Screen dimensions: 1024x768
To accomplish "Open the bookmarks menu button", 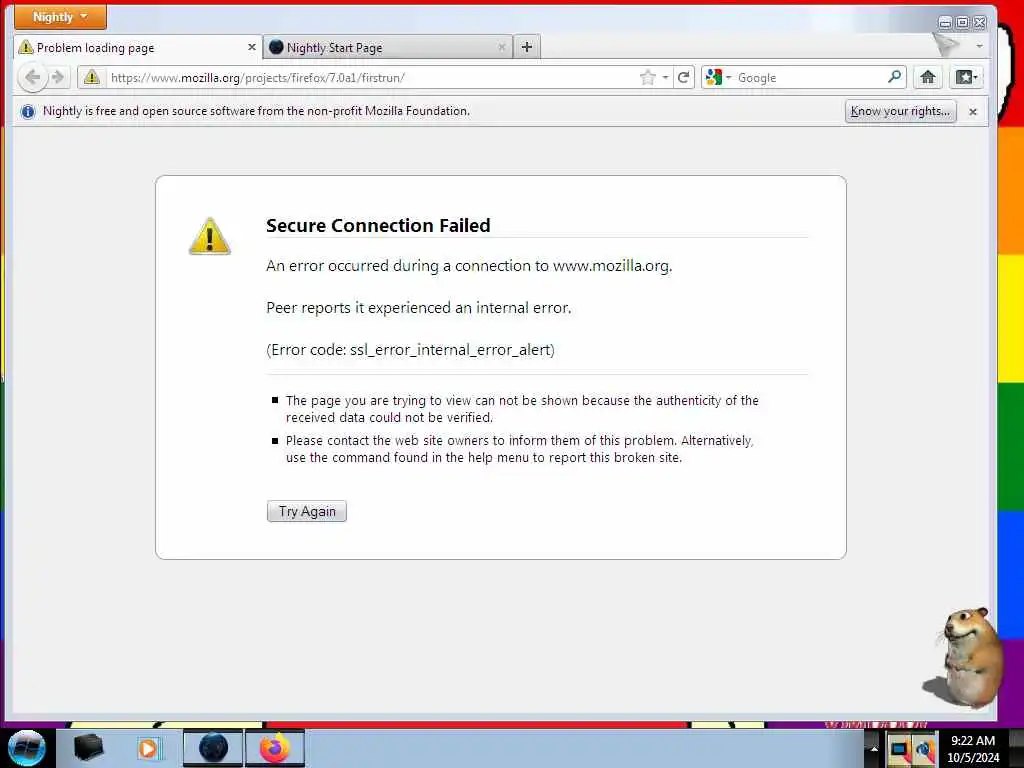I will point(966,78).
